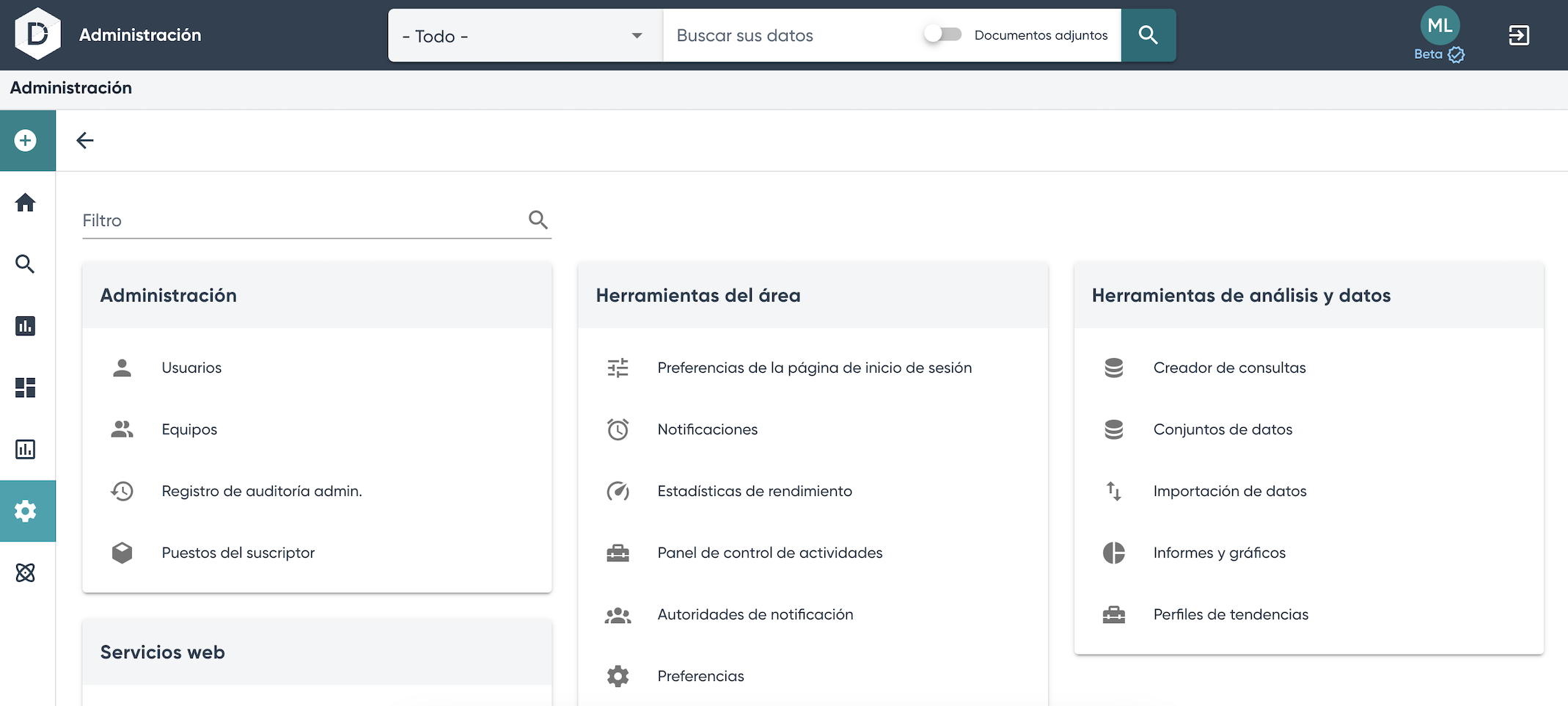This screenshot has width=1568, height=706.
Task: Open the ML user avatar
Action: (x=1440, y=26)
